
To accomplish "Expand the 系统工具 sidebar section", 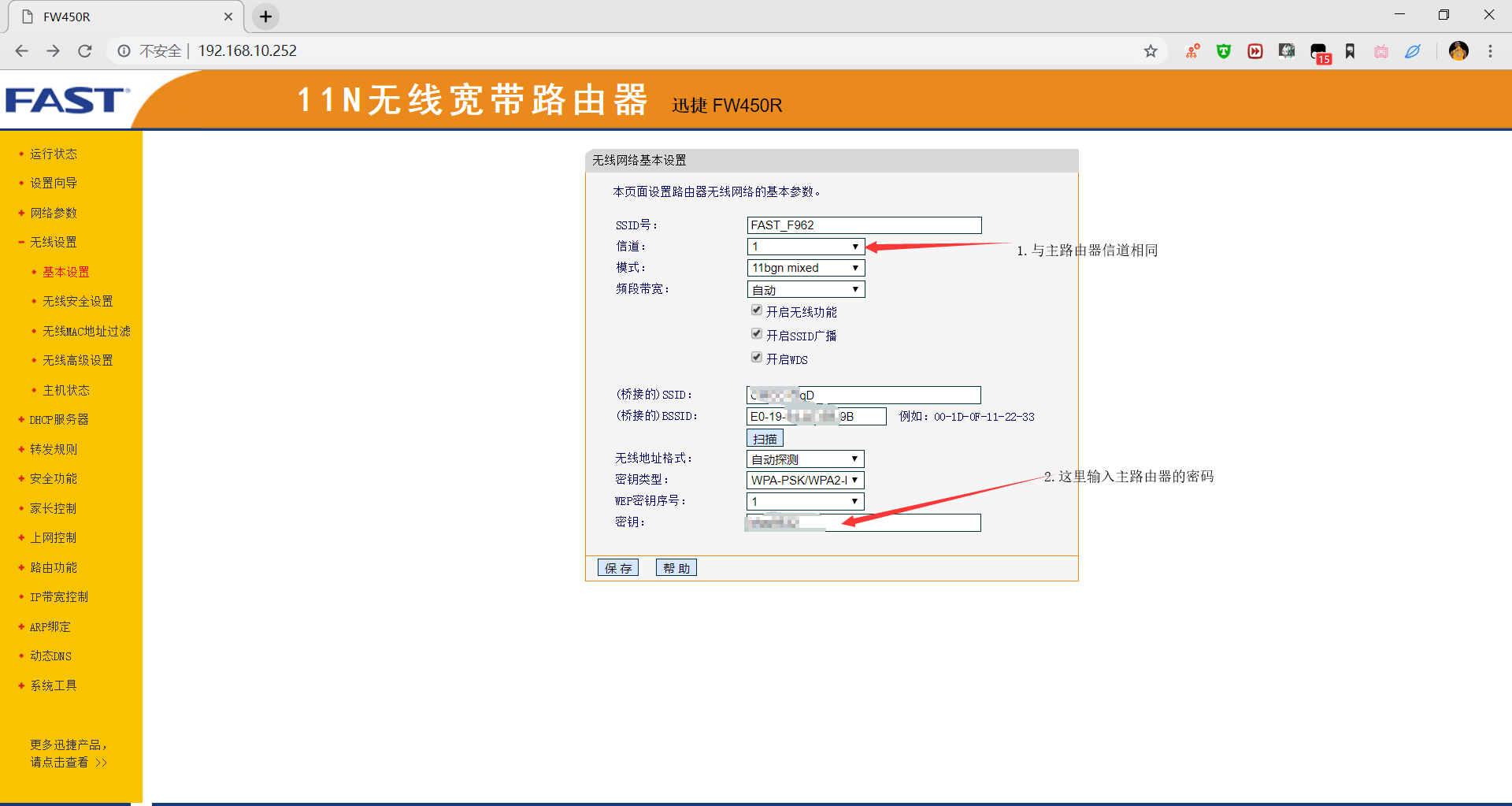I will [x=53, y=685].
